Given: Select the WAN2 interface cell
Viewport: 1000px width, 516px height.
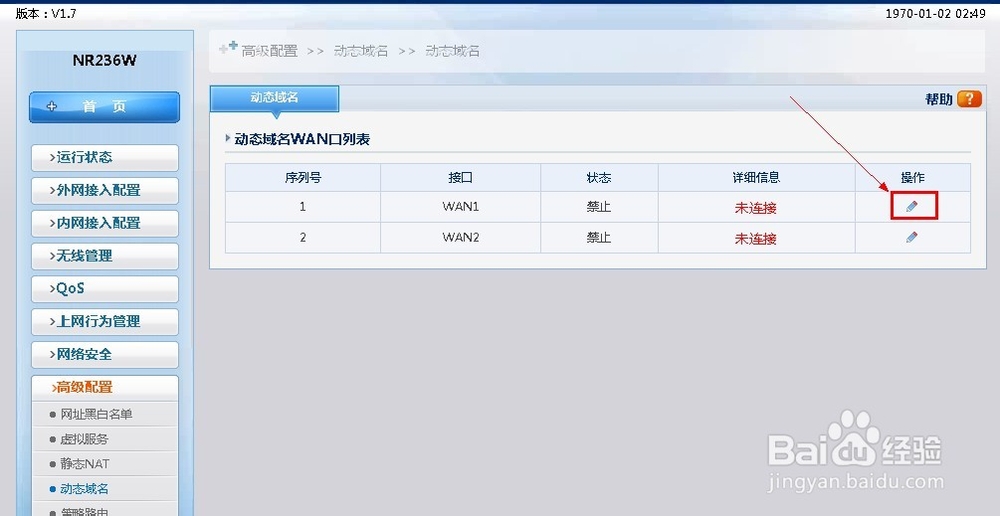Looking at the screenshot, I should coord(460,238).
